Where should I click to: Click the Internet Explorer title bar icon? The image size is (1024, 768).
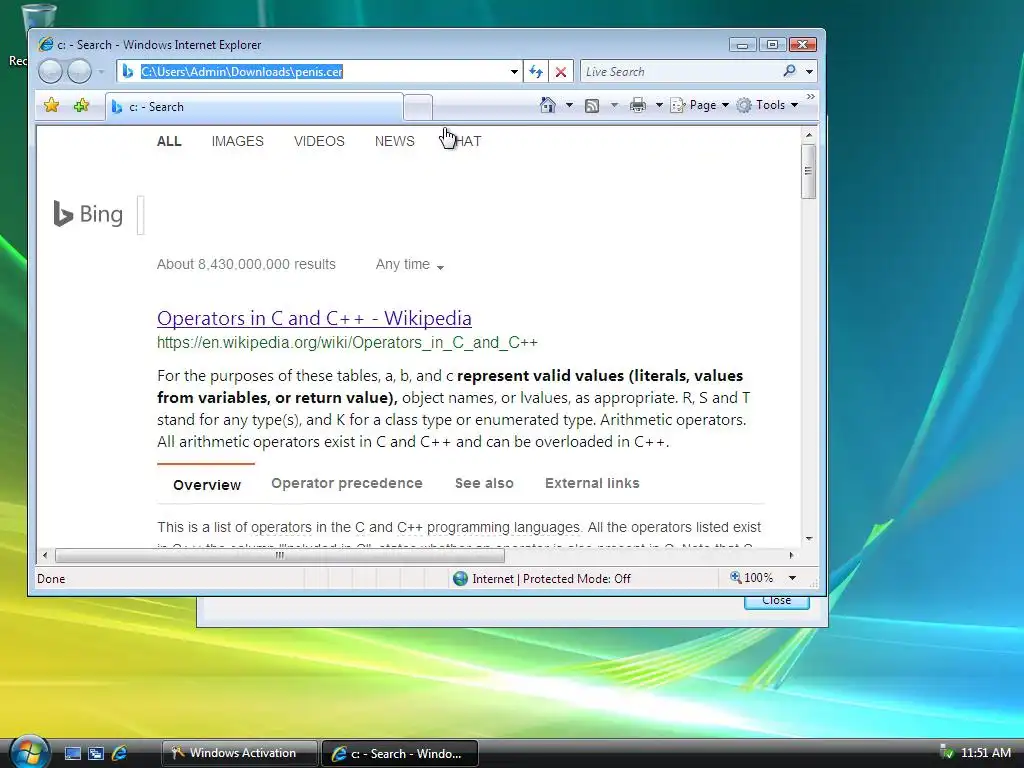click(46, 44)
